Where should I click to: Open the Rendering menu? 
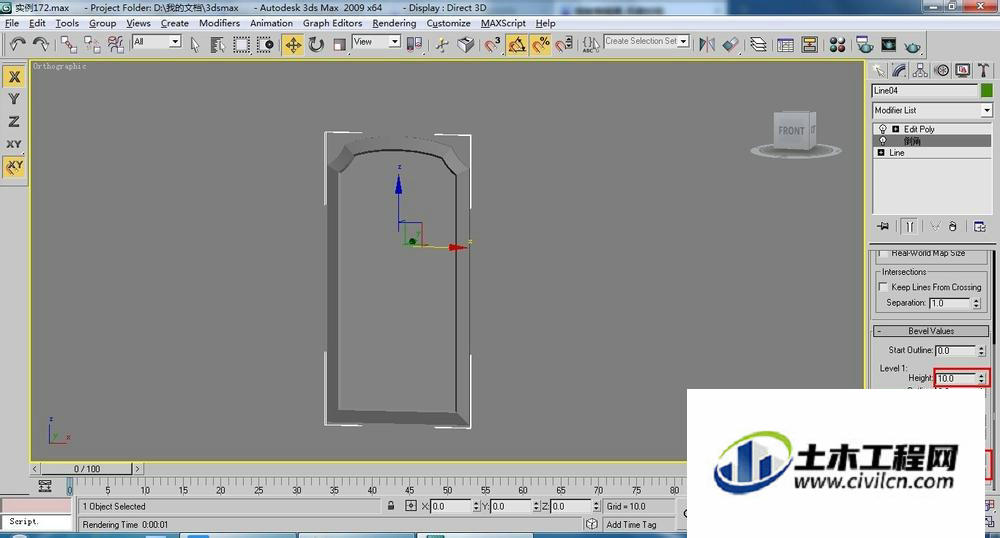[x=394, y=23]
